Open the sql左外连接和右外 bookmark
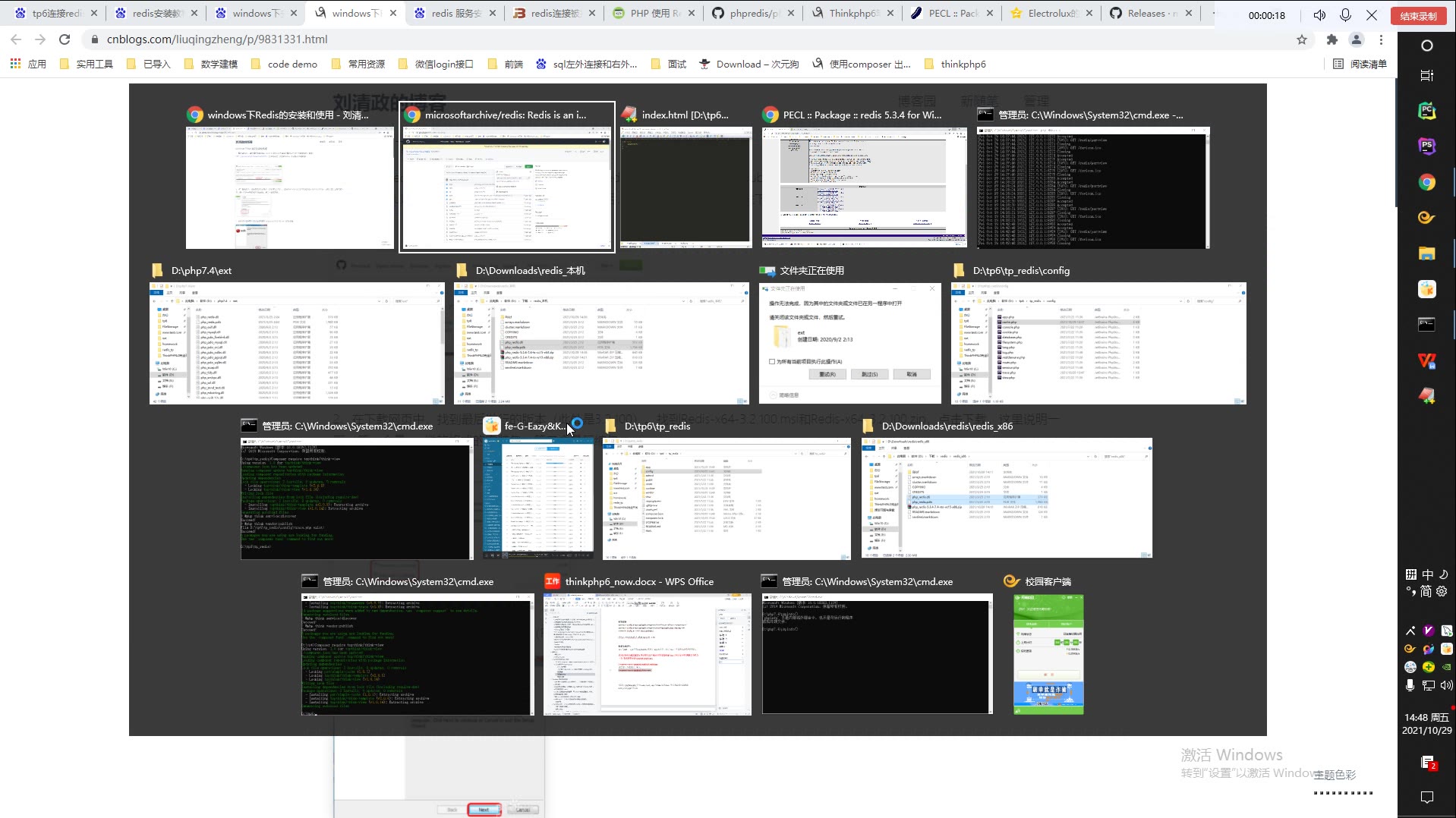Screen dimensions: 1456x818 pos(586,64)
